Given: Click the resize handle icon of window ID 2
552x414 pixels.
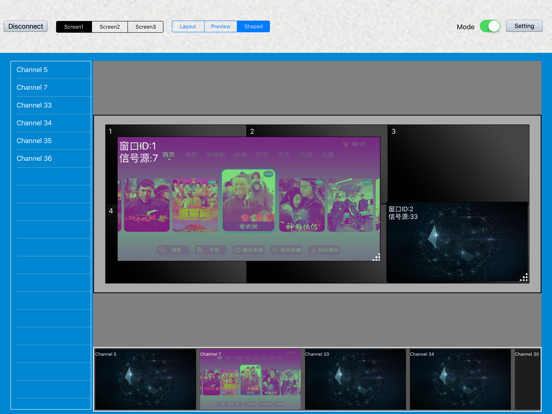Looking at the screenshot, I should [524, 277].
